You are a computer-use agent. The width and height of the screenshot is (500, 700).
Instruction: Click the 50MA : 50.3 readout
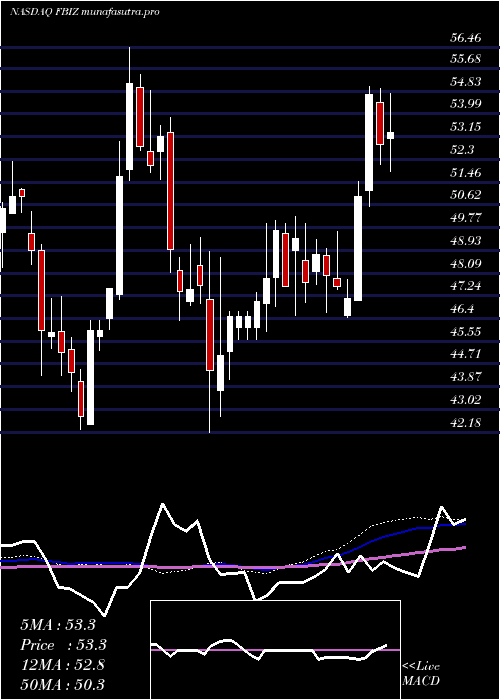coord(62,684)
